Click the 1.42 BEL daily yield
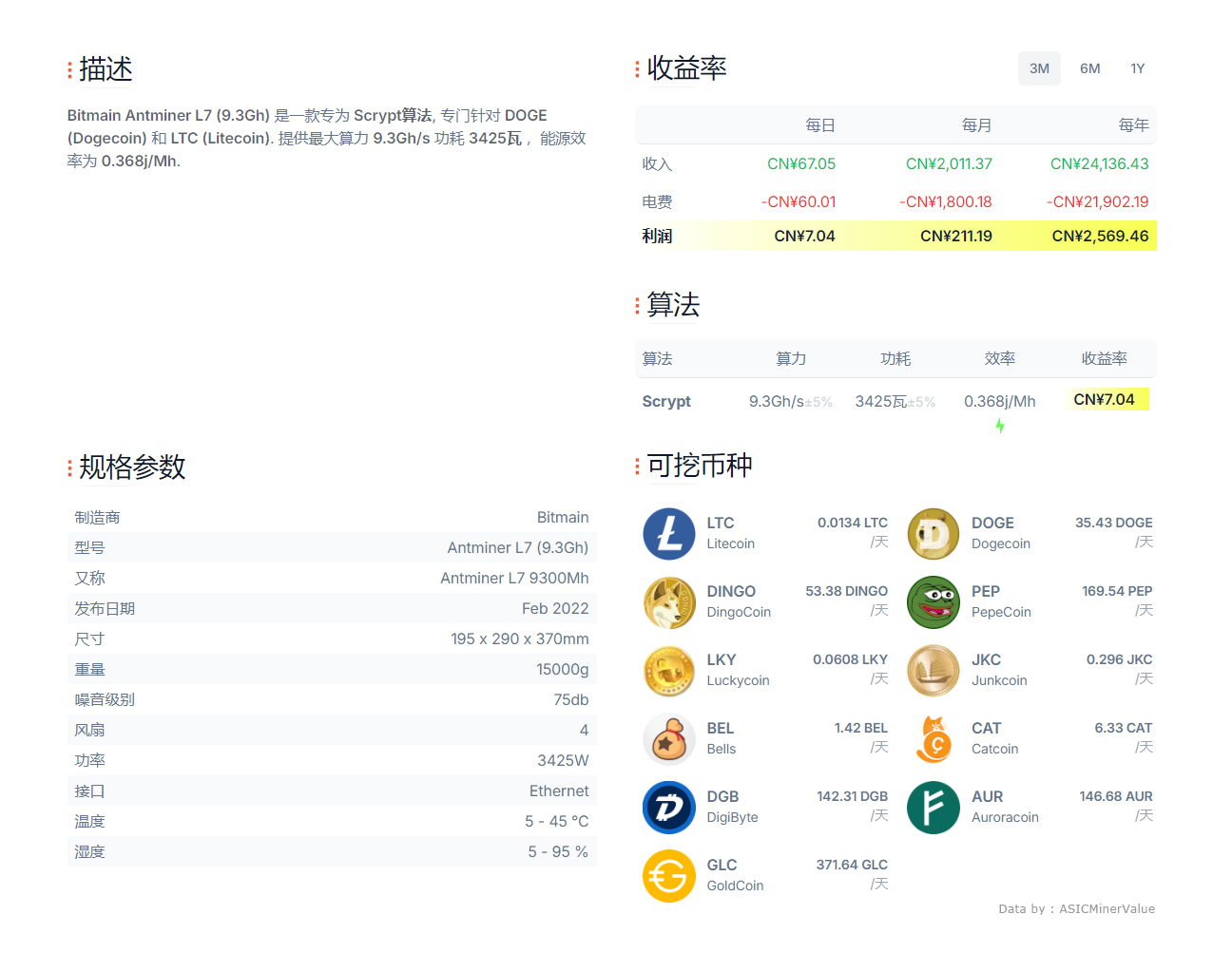This screenshot has width=1232, height=953. coord(861,728)
